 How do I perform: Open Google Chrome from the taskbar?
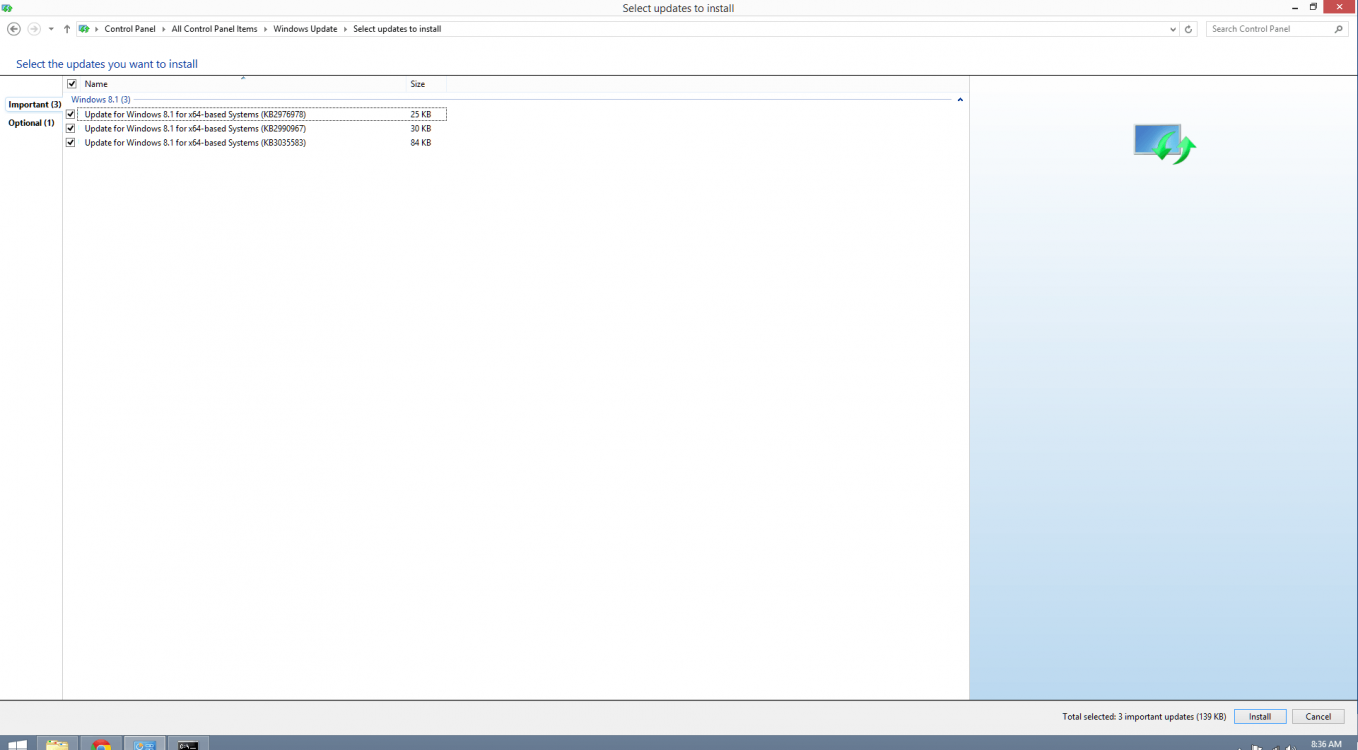click(x=101, y=744)
